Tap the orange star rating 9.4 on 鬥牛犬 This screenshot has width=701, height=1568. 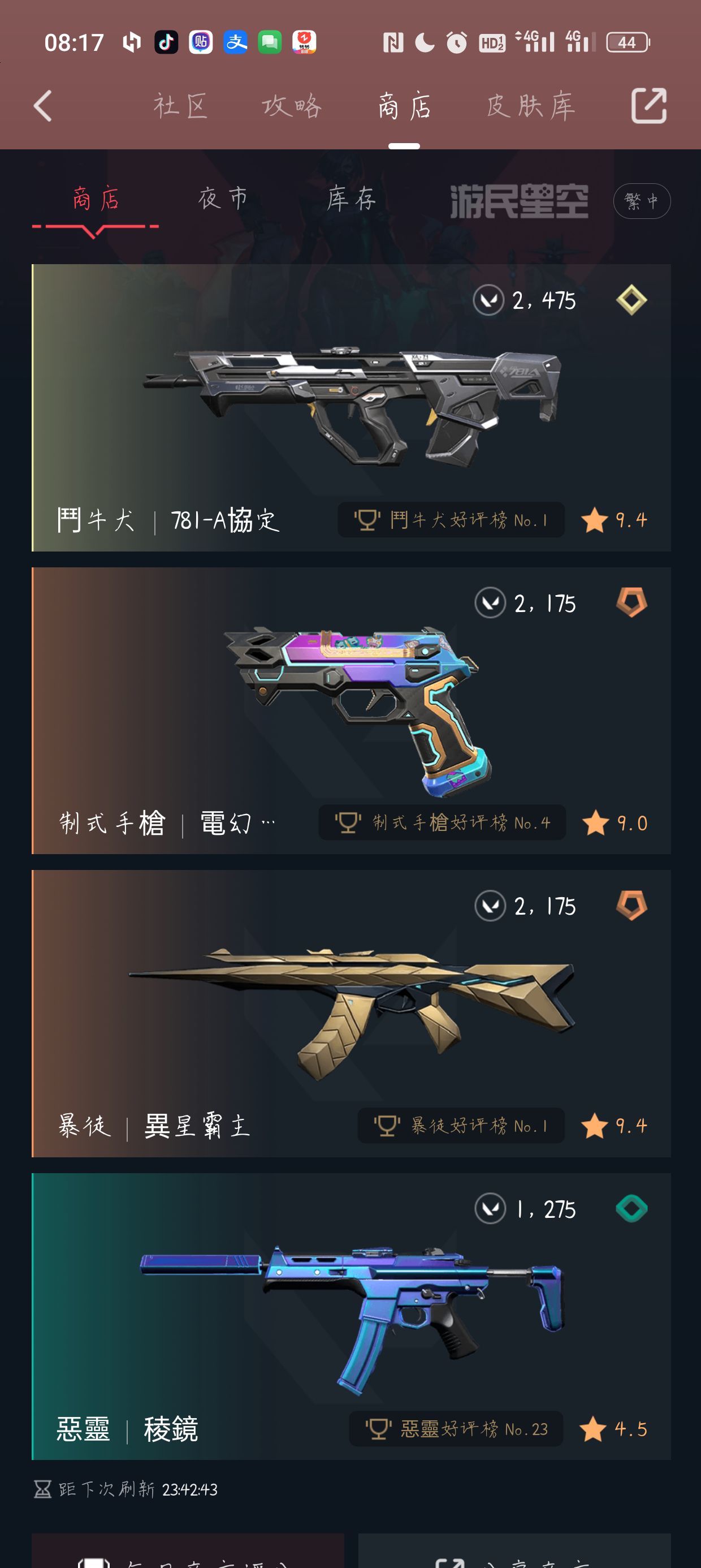[x=614, y=520]
